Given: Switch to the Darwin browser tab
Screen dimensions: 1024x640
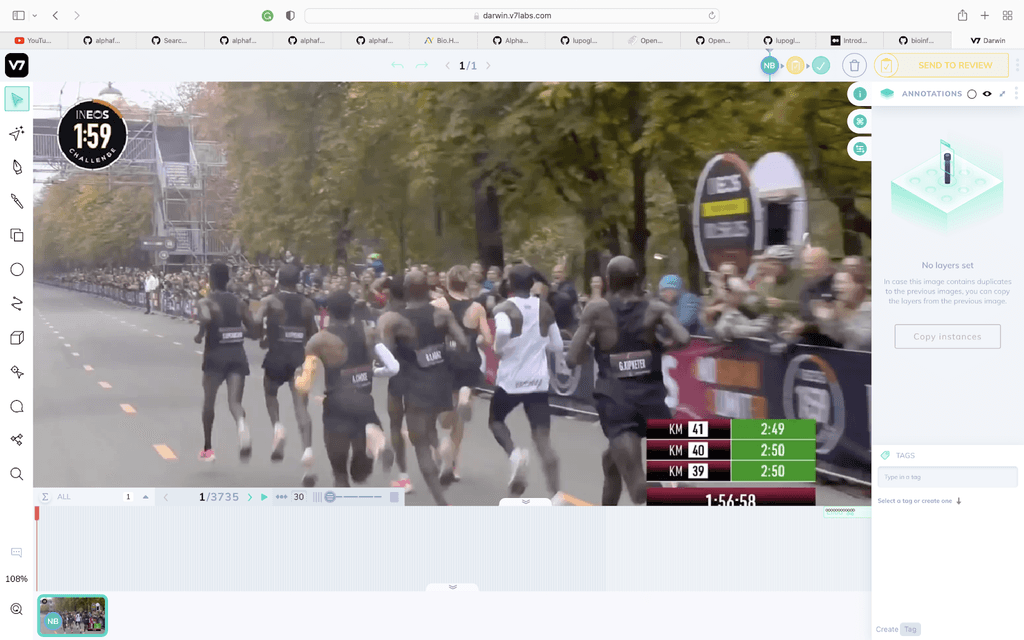Looking at the screenshot, I should (990, 41).
